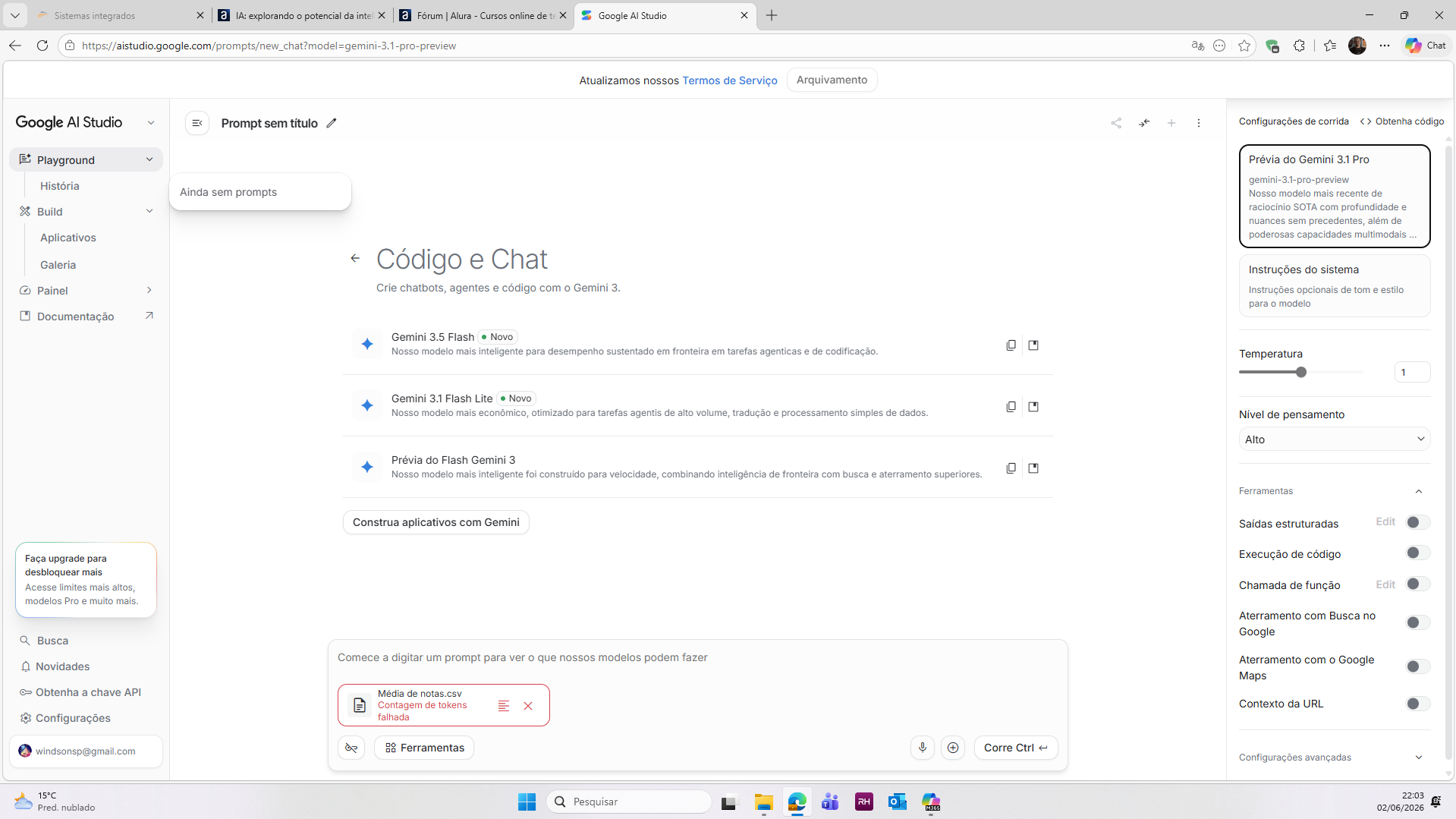Select Gemini 3.5 Flash sparkle icon
Image resolution: width=1456 pixels, height=819 pixels.
367,344
